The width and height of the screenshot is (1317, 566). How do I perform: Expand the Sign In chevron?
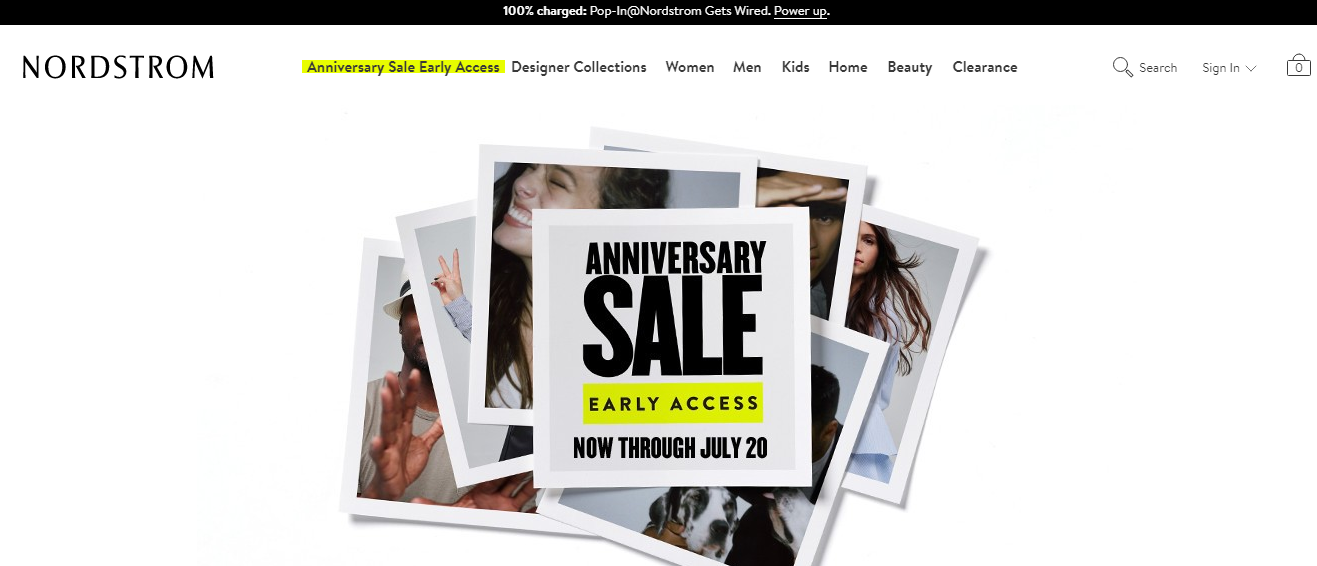coord(1251,68)
